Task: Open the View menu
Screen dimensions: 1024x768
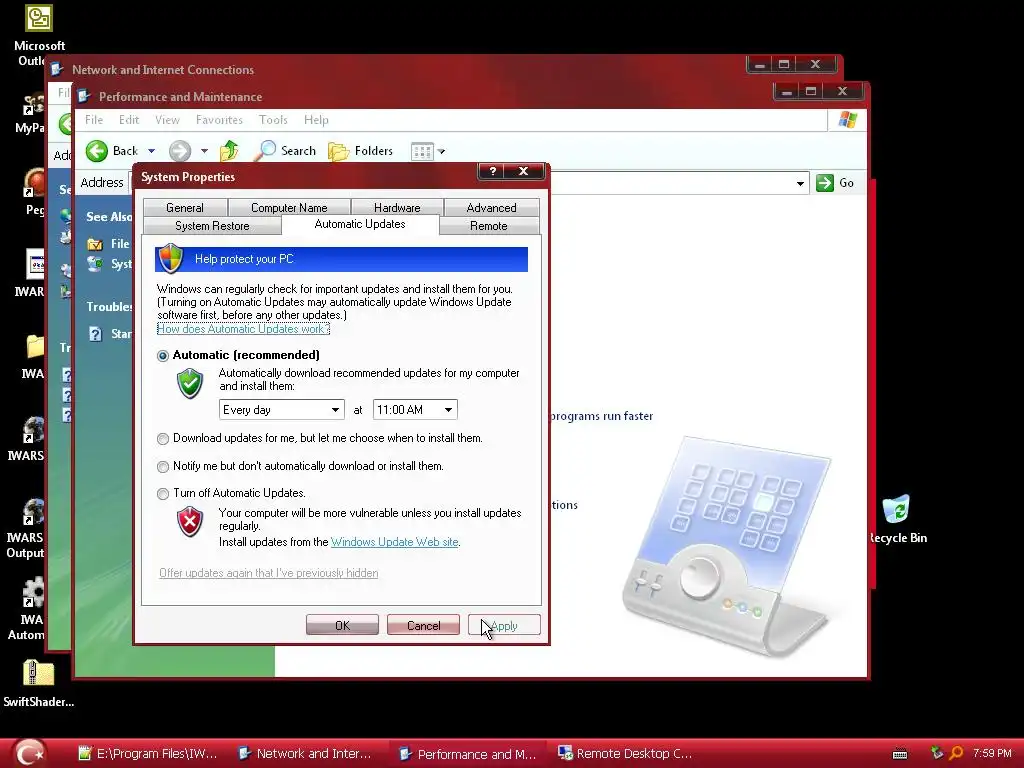Action: (167, 120)
